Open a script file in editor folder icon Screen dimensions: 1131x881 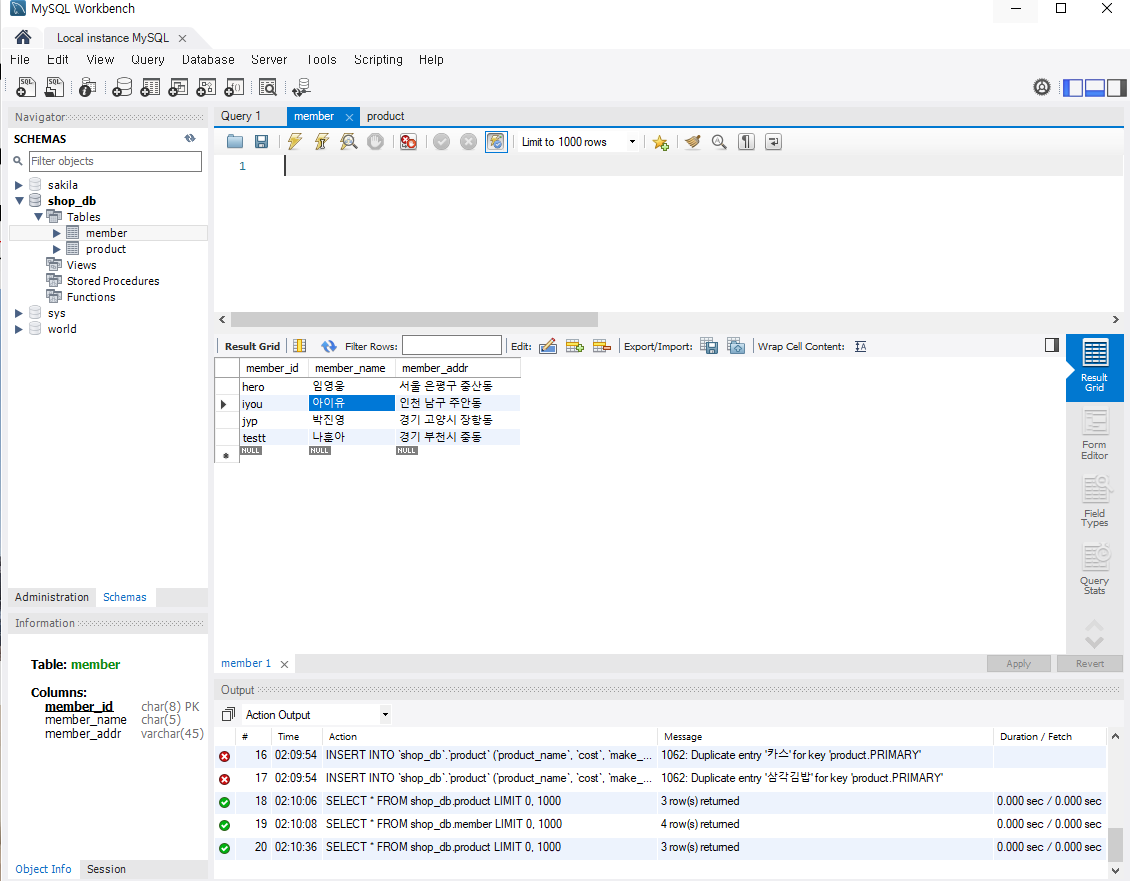(x=235, y=141)
